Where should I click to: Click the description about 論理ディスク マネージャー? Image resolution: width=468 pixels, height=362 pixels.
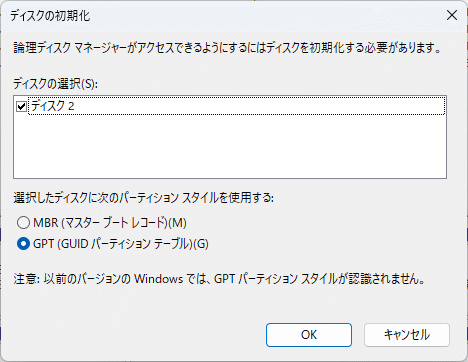pyautogui.click(x=227, y=48)
